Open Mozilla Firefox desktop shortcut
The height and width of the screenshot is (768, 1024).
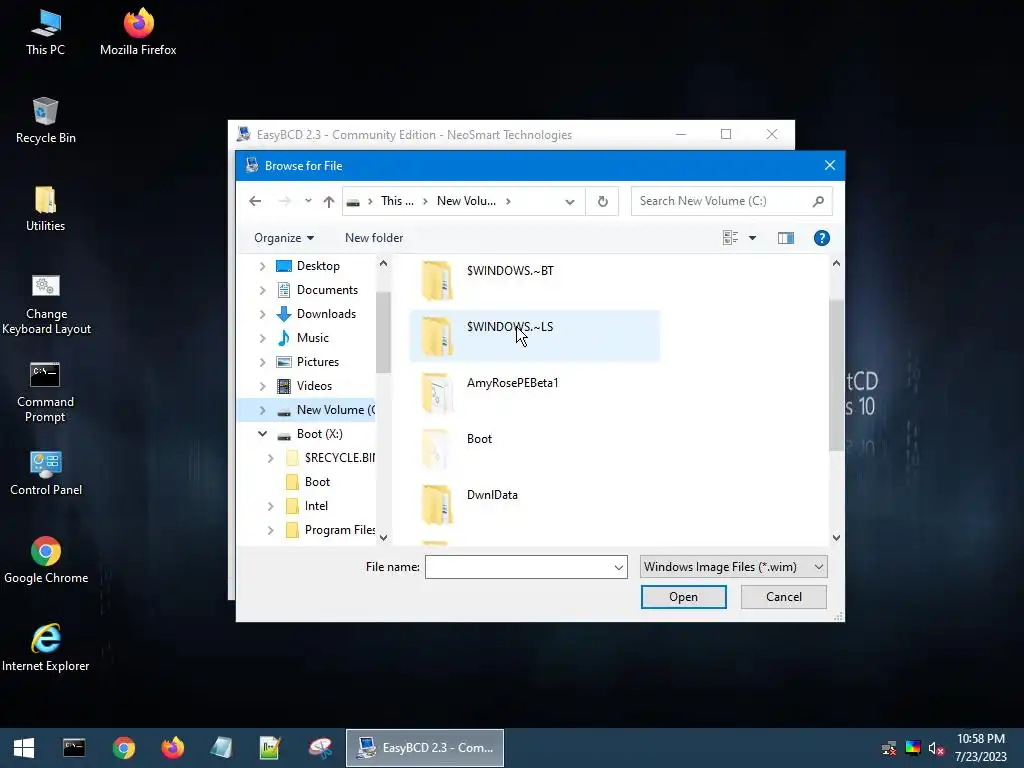(x=138, y=33)
